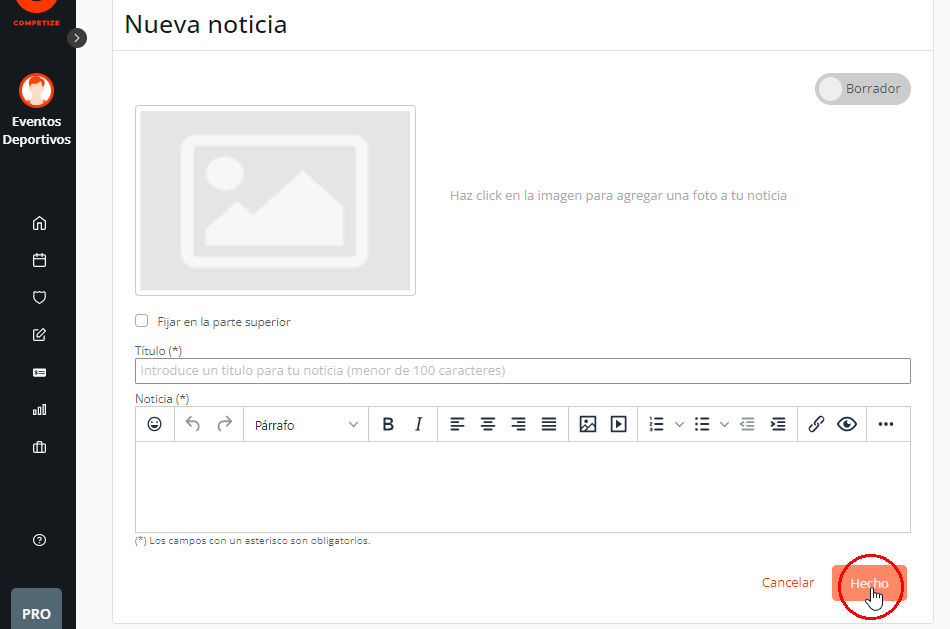Toggle bold formatting in the editor
Screen dimensions: 950x629
(x=388, y=424)
